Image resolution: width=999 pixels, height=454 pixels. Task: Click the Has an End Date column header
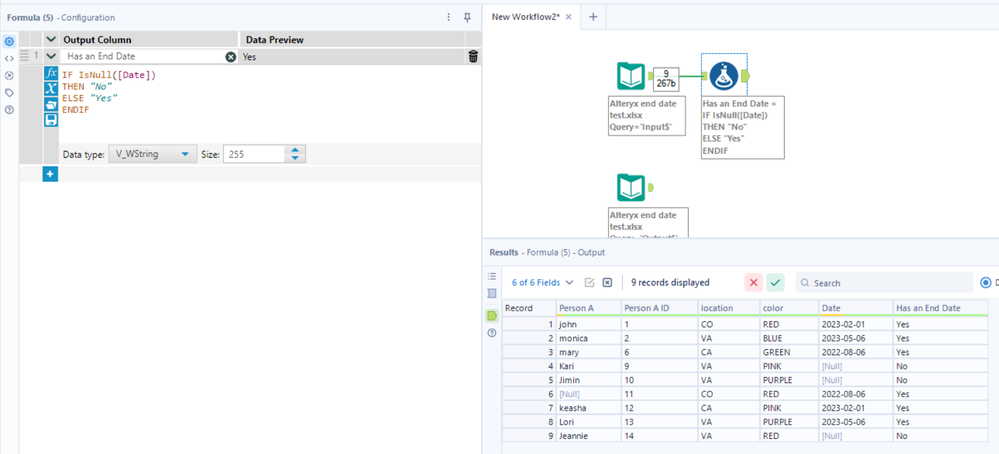pyautogui.click(x=940, y=308)
